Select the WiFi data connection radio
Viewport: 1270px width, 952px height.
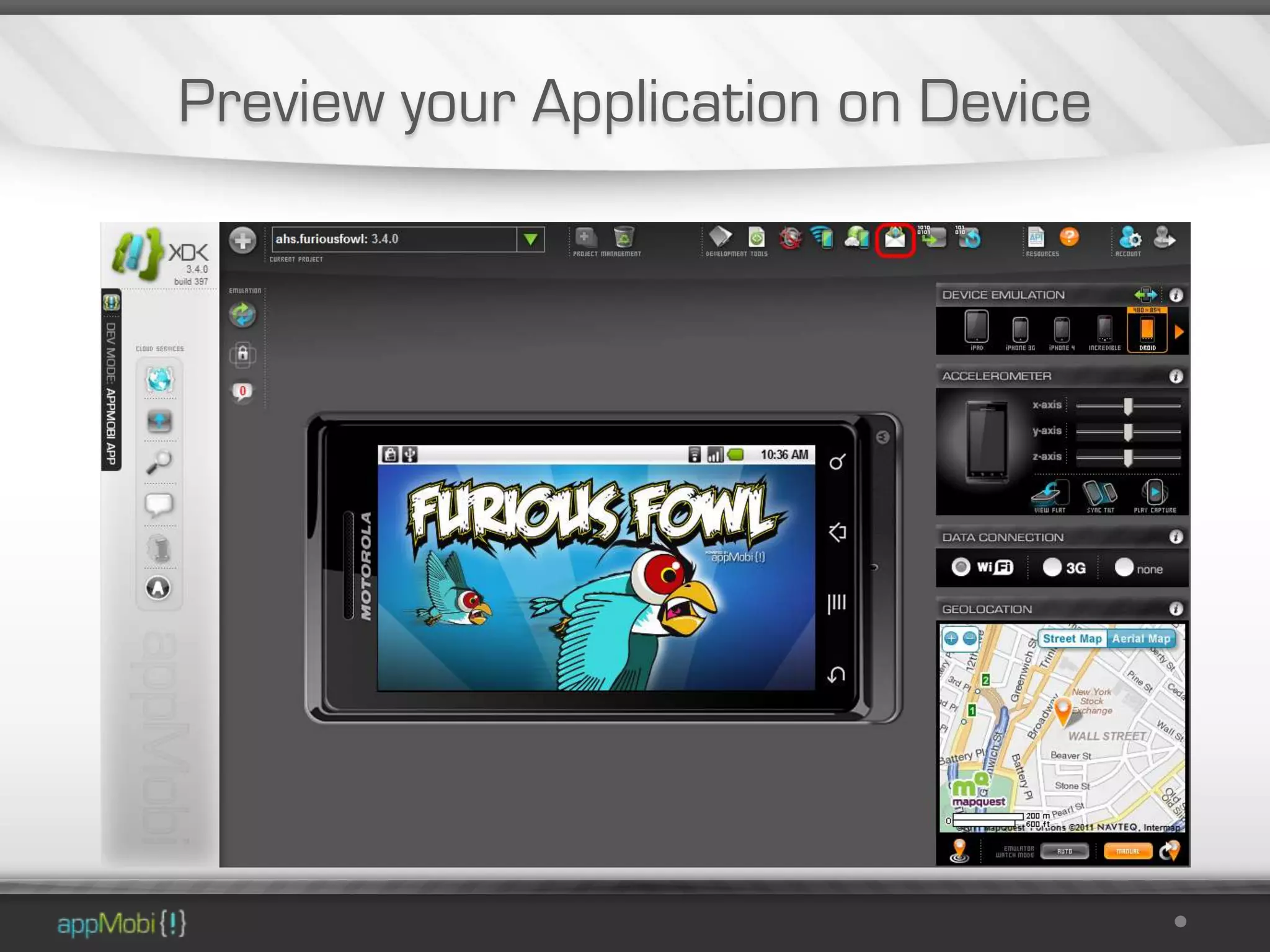tap(961, 567)
